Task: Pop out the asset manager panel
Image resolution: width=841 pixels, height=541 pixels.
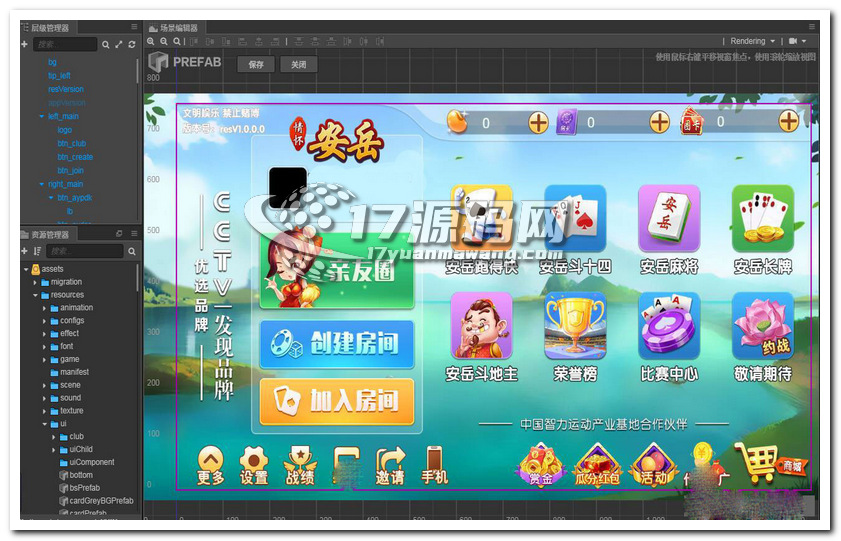Action: (x=119, y=234)
